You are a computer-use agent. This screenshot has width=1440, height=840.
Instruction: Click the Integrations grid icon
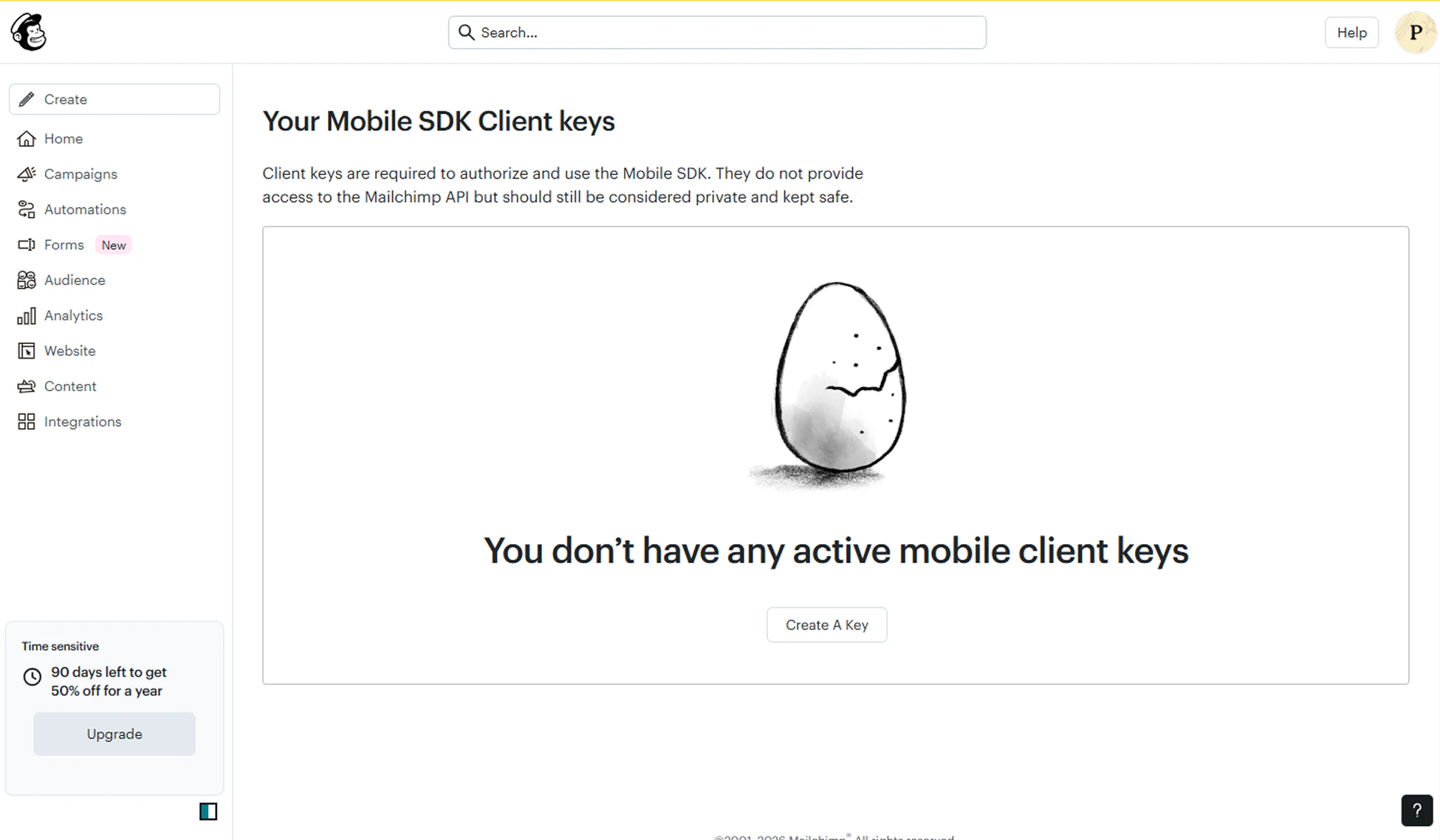point(27,421)
